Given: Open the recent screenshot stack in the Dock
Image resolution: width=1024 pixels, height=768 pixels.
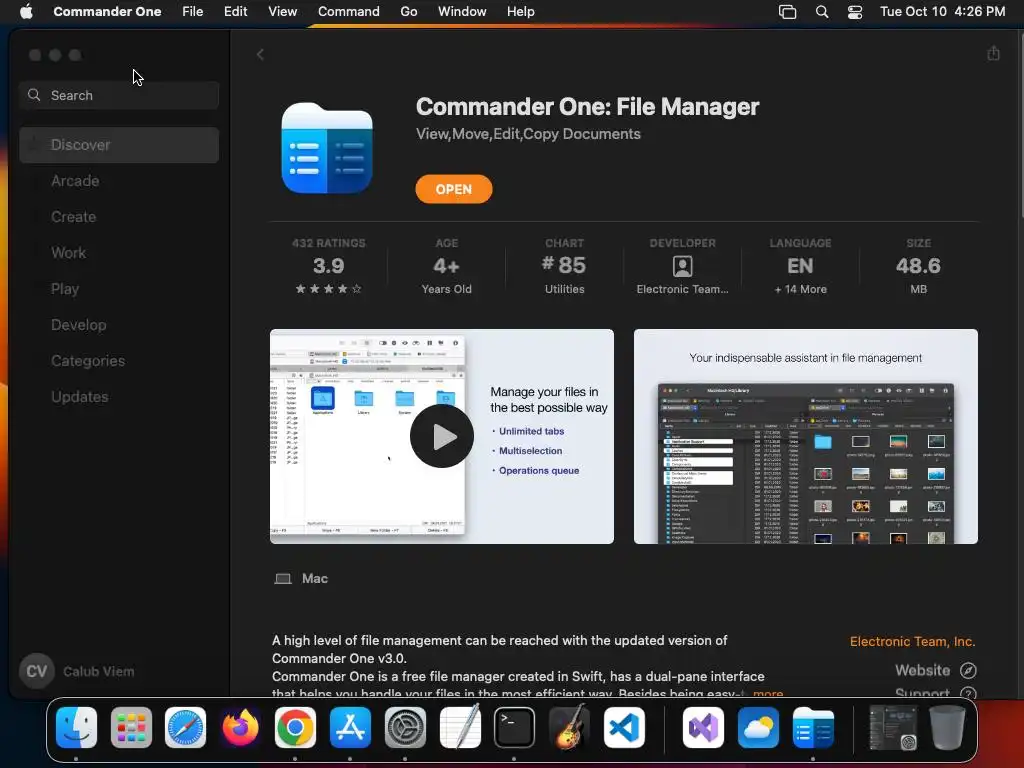Looking at the screenshot, I should (x=893, y=728).
